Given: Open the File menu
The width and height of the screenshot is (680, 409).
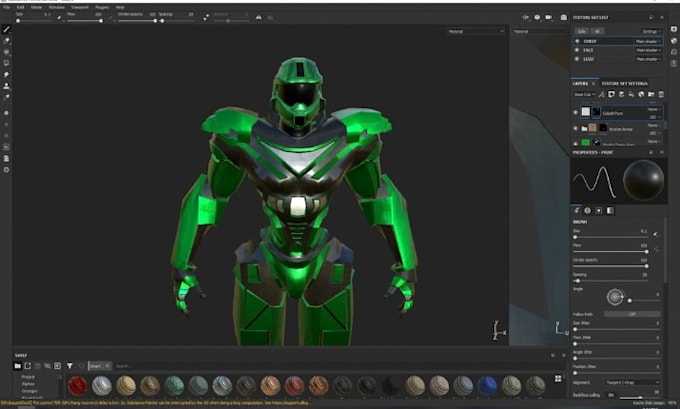Looking at the screenshot, I should point(7,7).
